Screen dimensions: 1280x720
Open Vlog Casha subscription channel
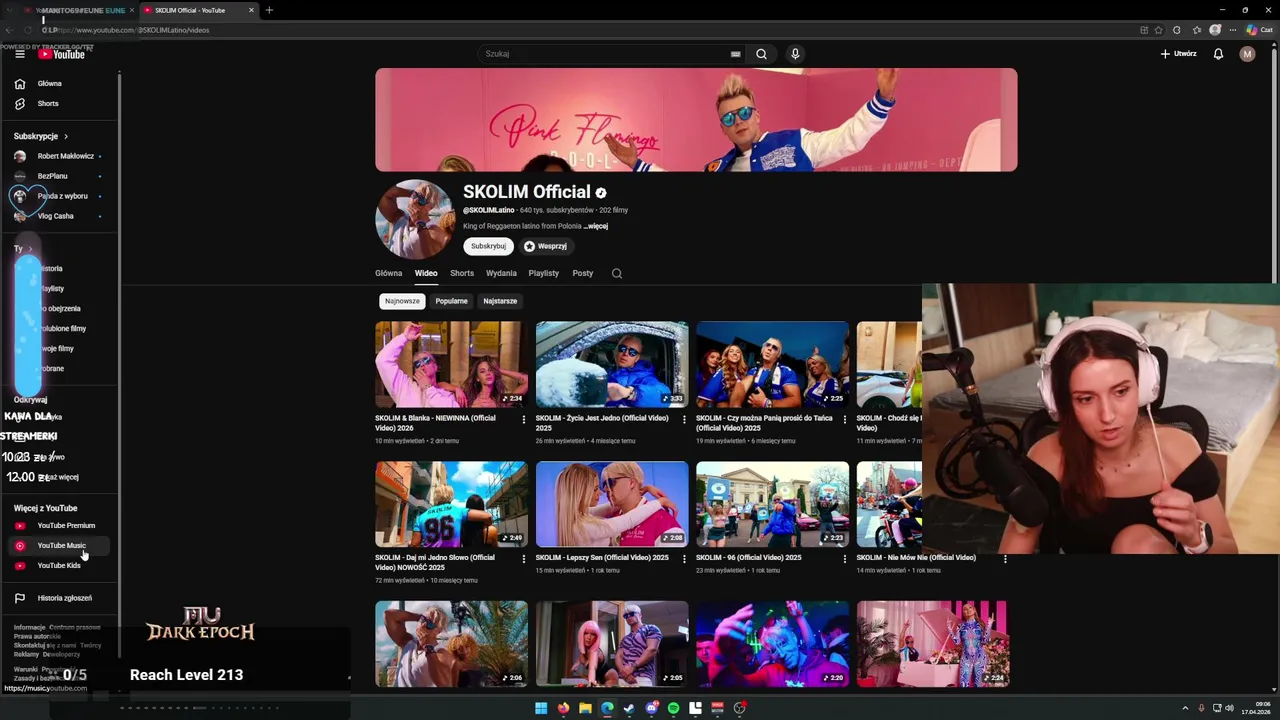[x=60, y=216]
